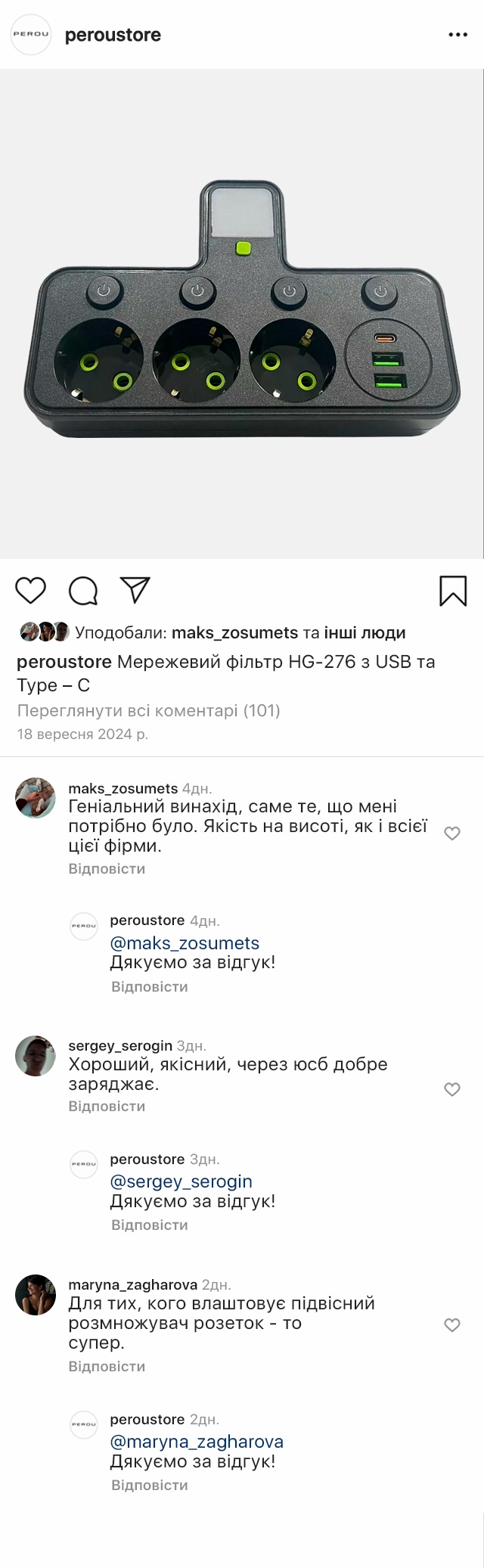Open the power strip product photo

pos(242,314)
